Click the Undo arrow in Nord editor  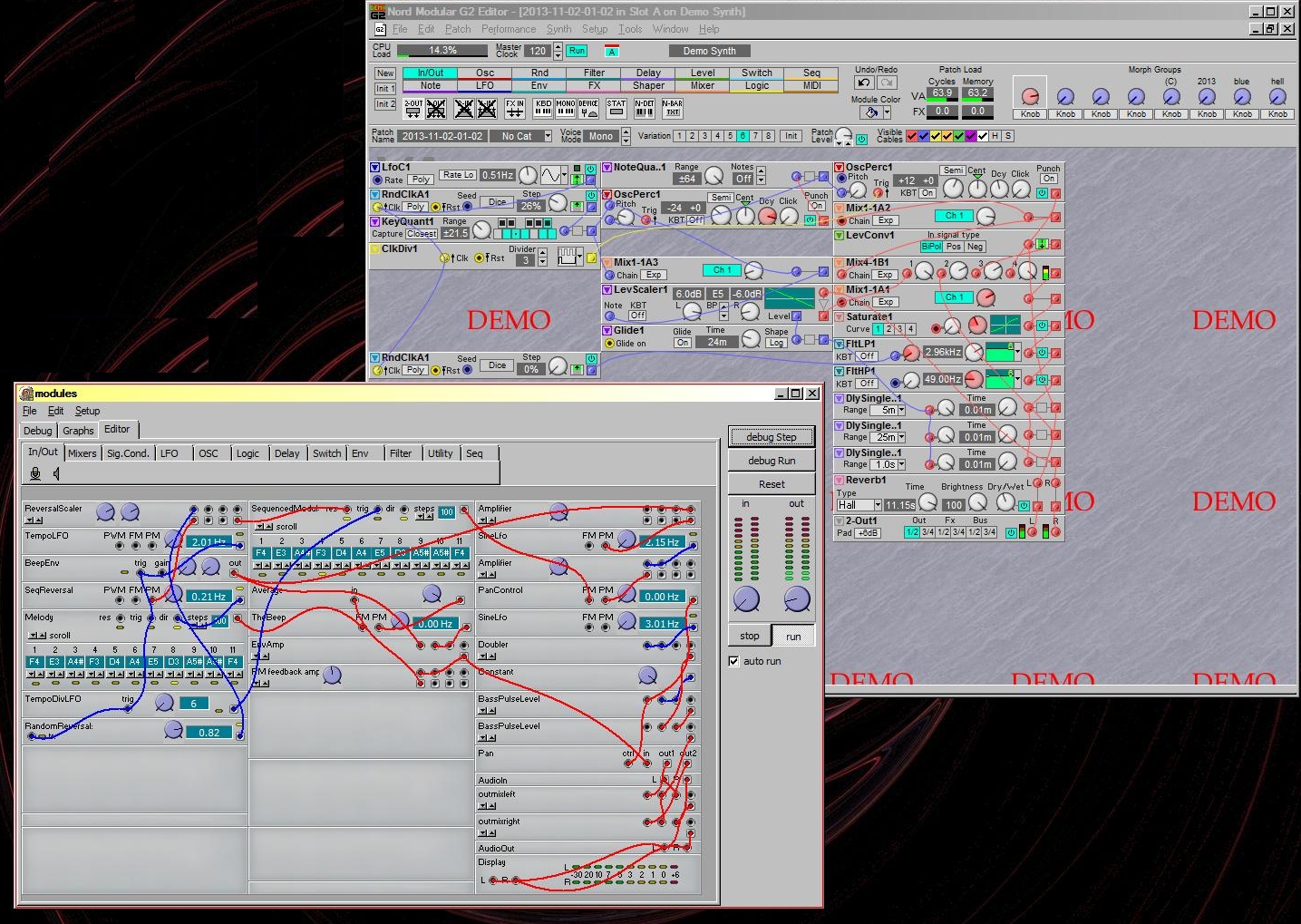[x=864, y=83]
